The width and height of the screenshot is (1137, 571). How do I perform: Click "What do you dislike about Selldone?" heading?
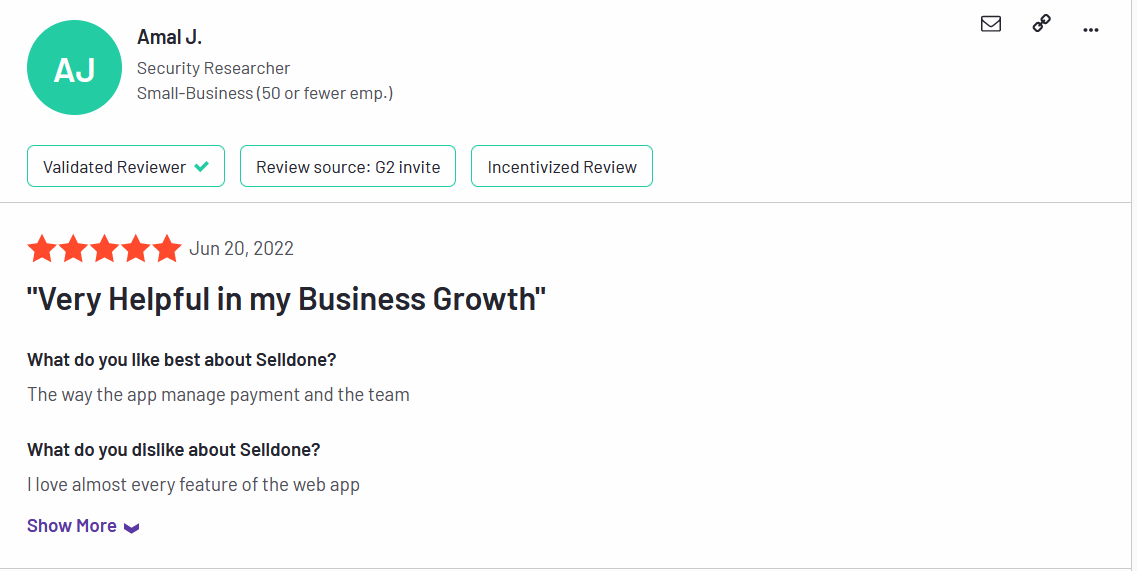click(173, 450)
